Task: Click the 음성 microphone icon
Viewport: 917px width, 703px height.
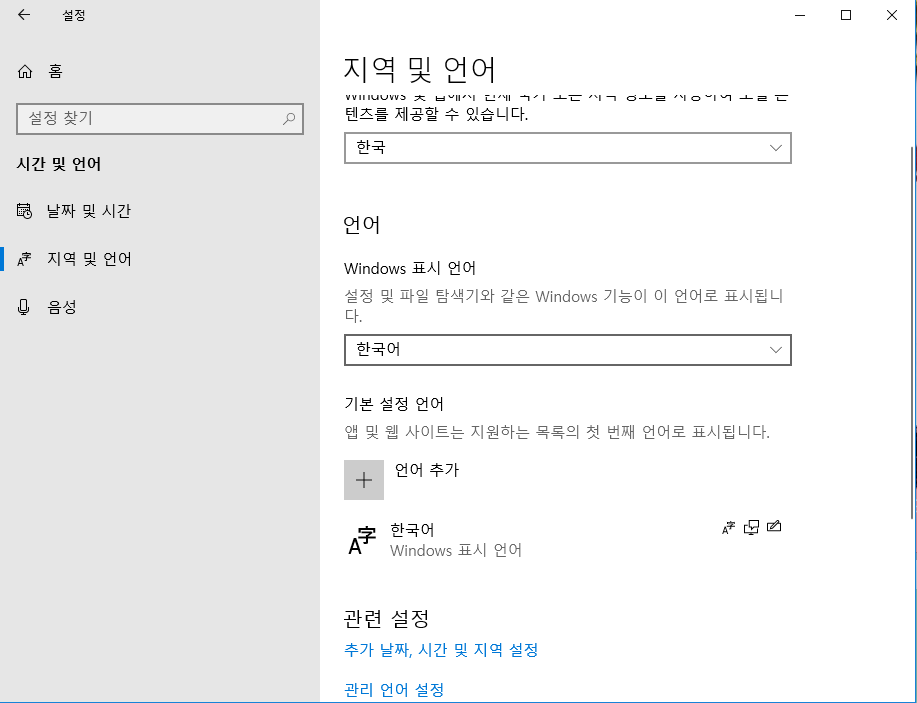Action: [23, 307]
